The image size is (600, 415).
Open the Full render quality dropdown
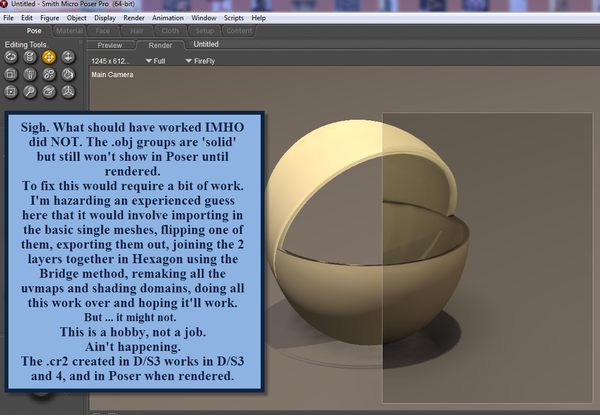click(156, 61)
